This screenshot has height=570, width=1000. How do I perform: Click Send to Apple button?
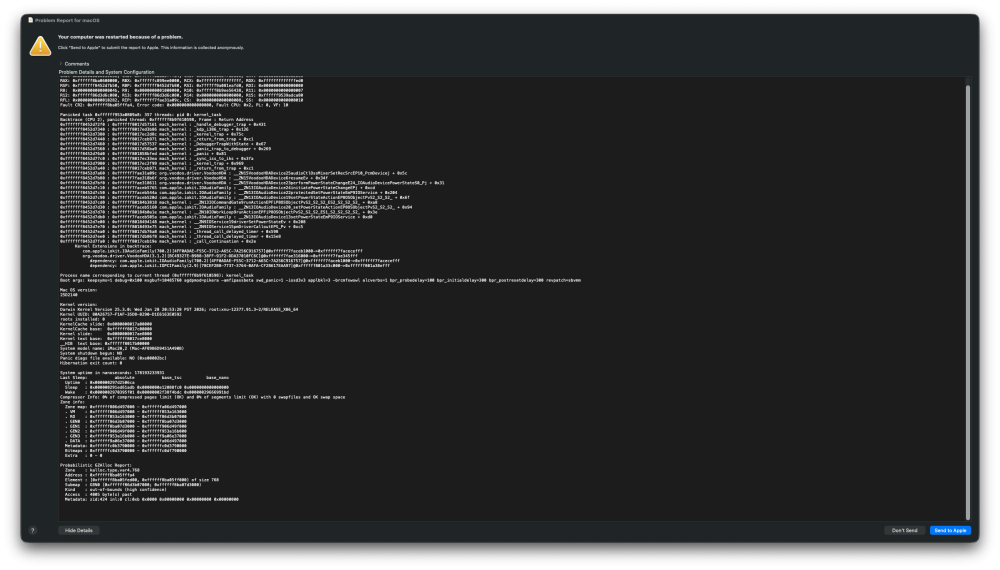coord(950,530)
